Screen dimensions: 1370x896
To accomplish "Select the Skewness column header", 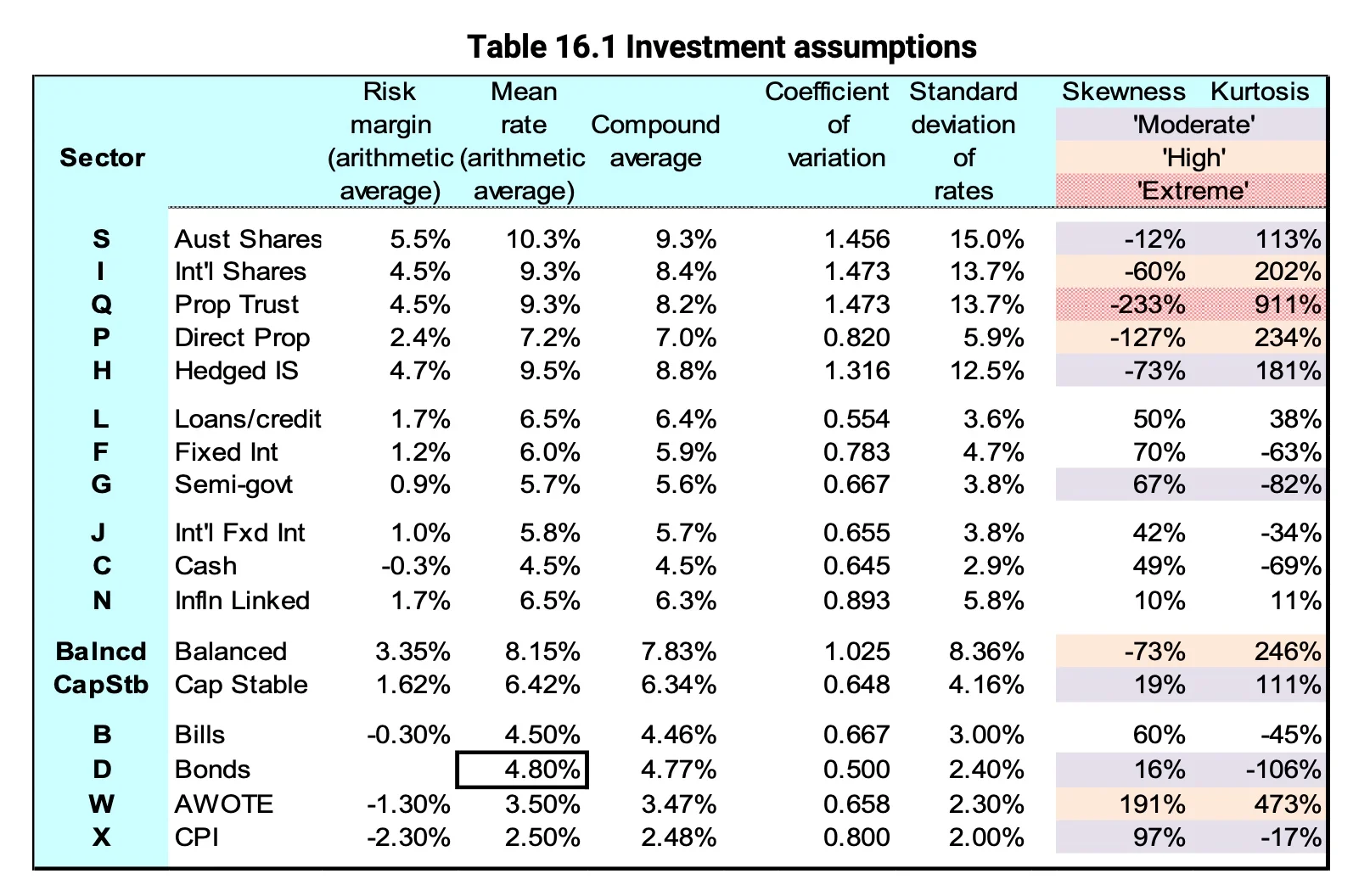I will (1123, 92).
